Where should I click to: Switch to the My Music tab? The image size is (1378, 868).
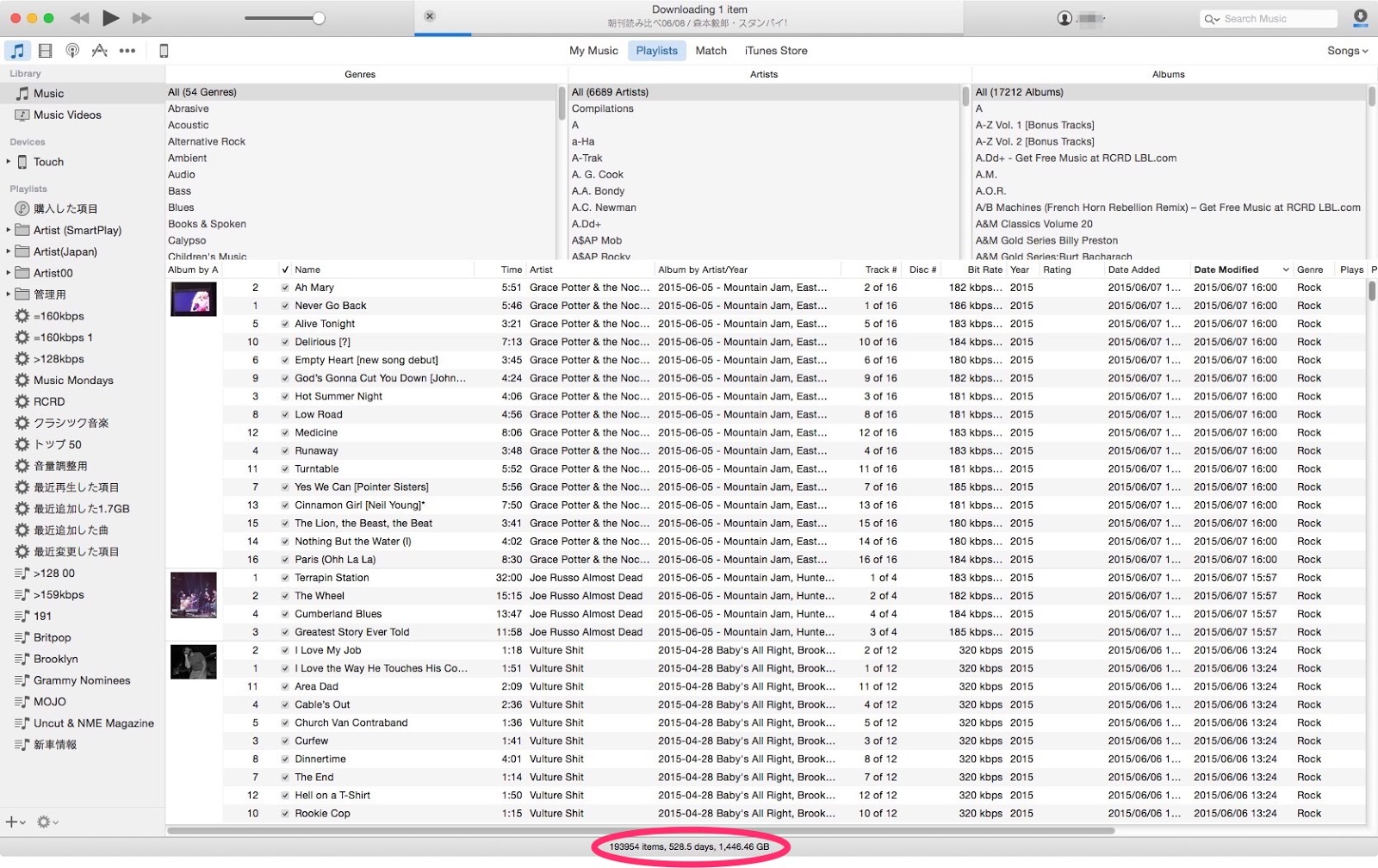coord(593,51)
